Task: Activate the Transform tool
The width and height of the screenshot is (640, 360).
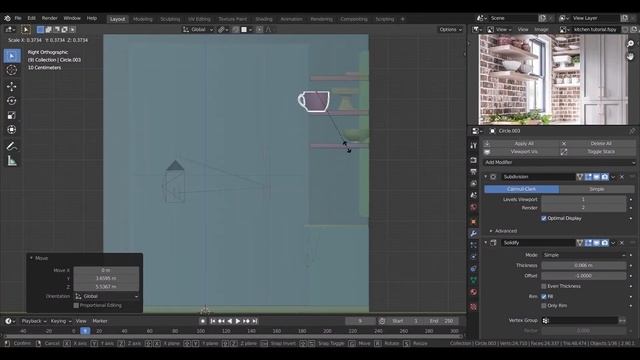Action: click(x=12, y=130)
